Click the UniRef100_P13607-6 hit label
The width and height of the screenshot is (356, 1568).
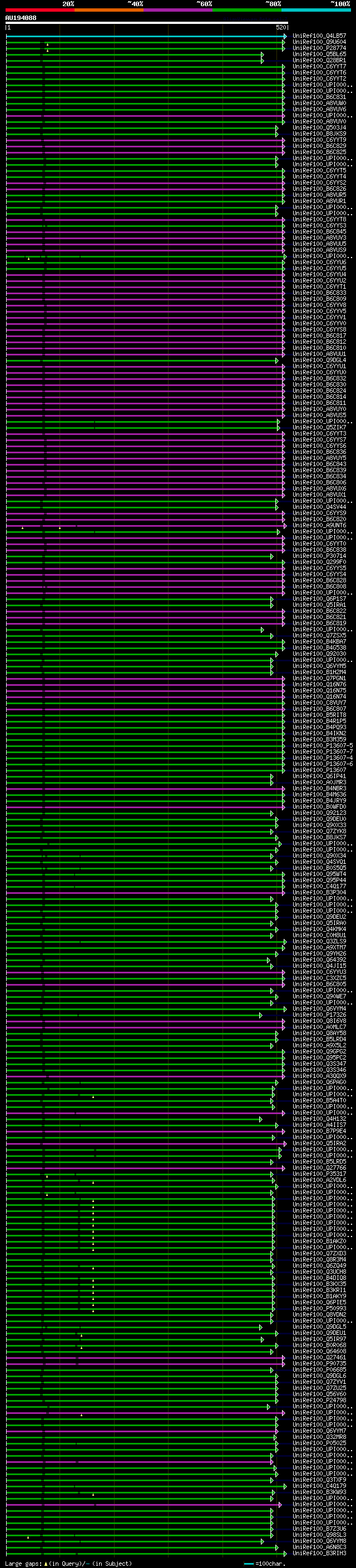click(x=323, y=764)
